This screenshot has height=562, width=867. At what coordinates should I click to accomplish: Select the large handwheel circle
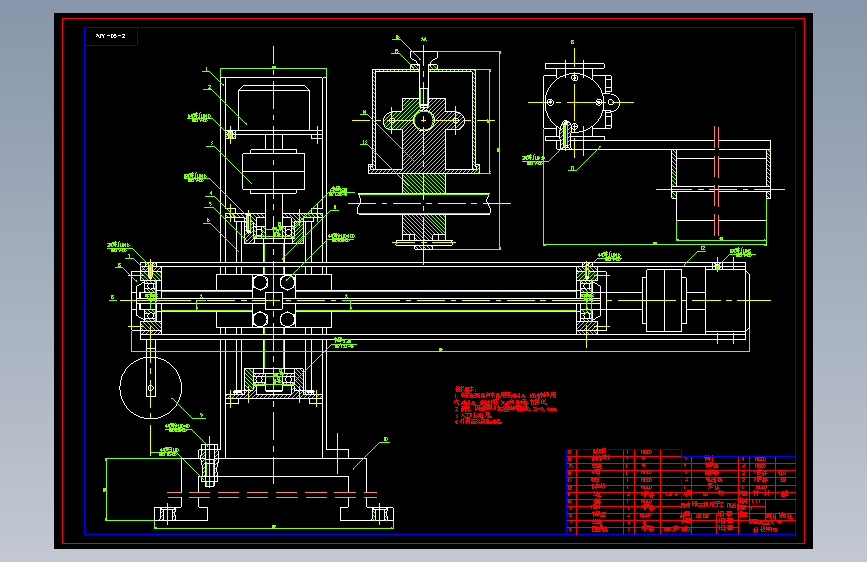pyautogui.click(x=150, y=388)
